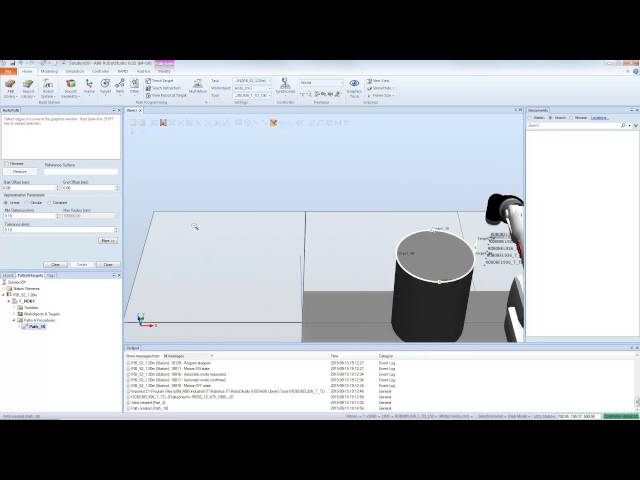Expand the Workobjects & Targets node

click(14, 314)
